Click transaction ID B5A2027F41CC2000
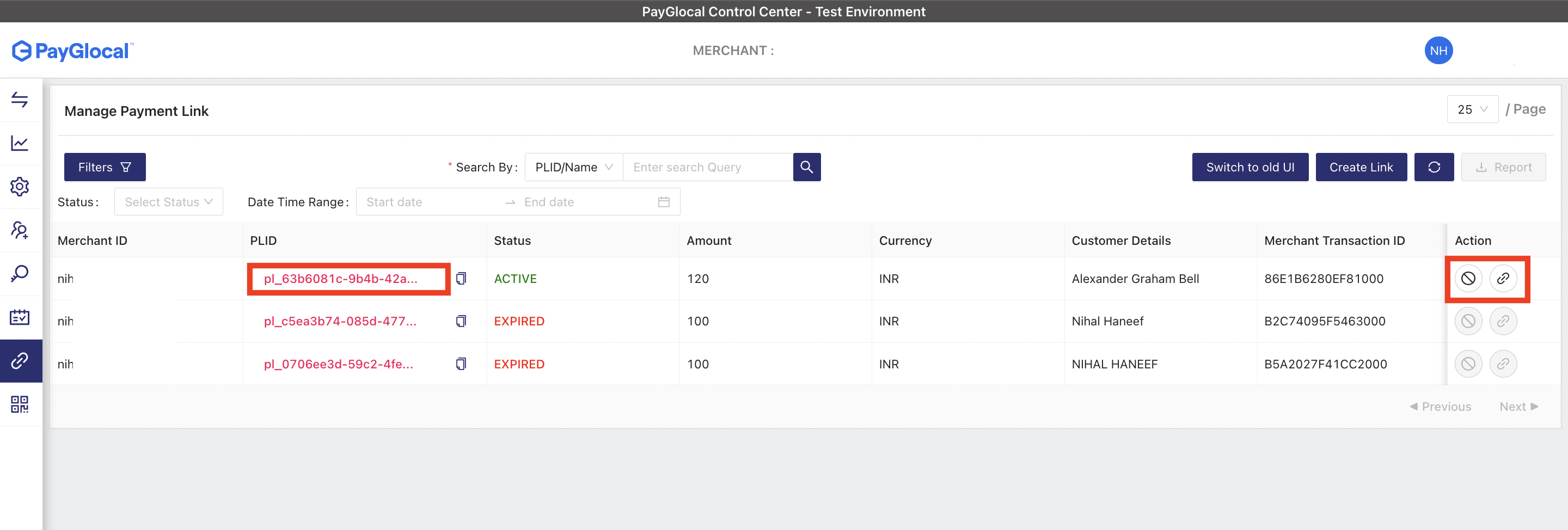 click(x=1325, y=364)
